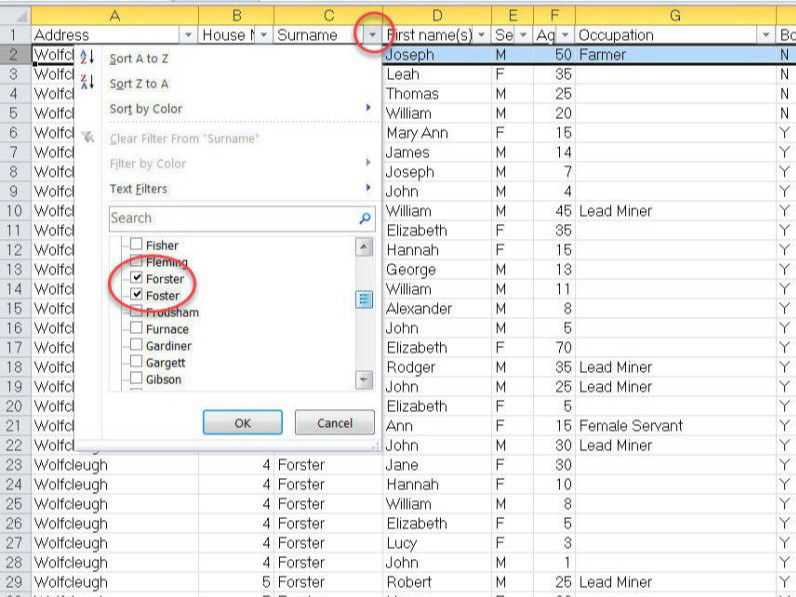Open Text Filters menu item
796x597 pixels.
tap(138, 189)
